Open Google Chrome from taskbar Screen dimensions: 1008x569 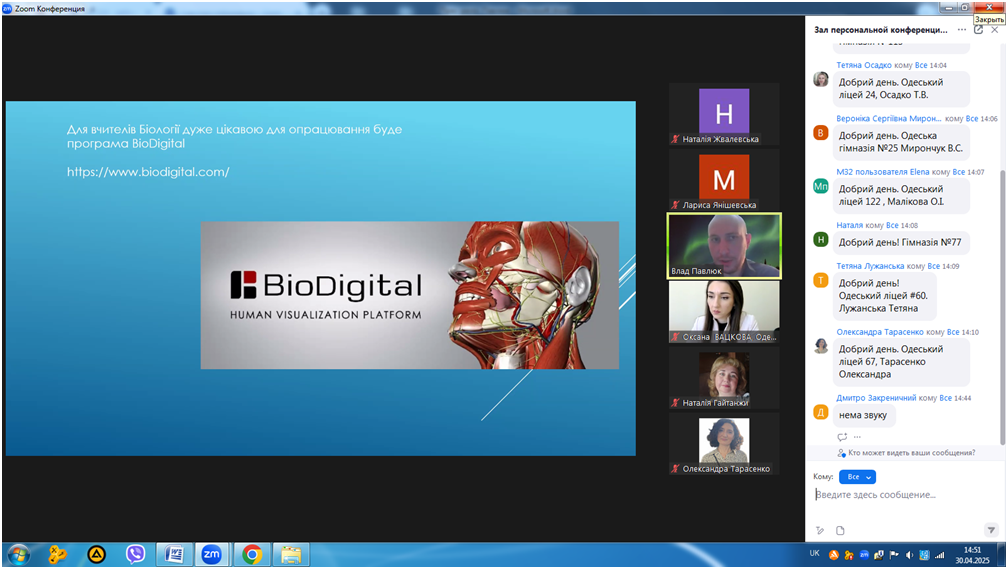[252, 555]
